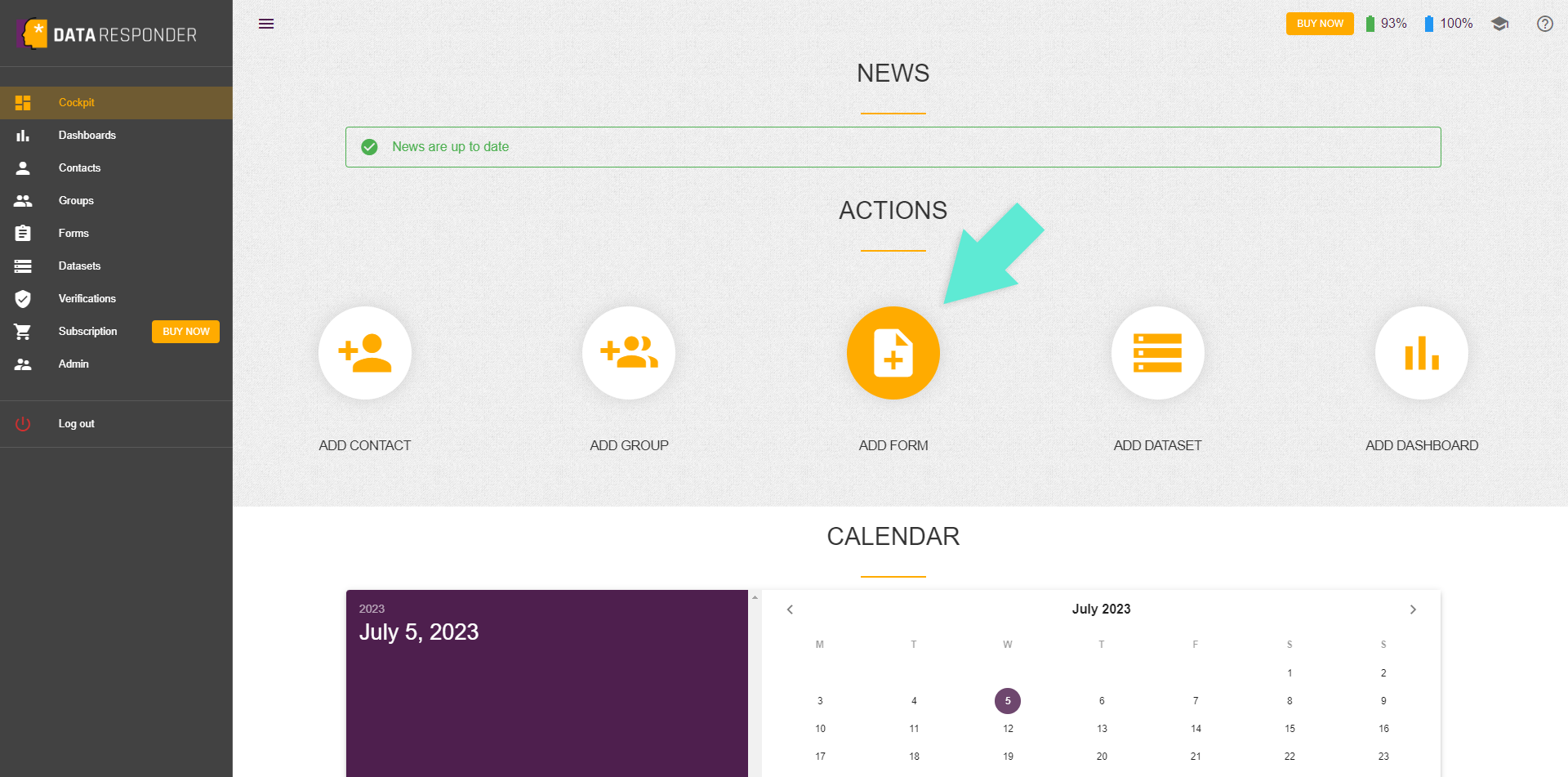Open Contacts in the sidebar
The height and width of the screenshot is (777, 1568).
tap(116, 168)
